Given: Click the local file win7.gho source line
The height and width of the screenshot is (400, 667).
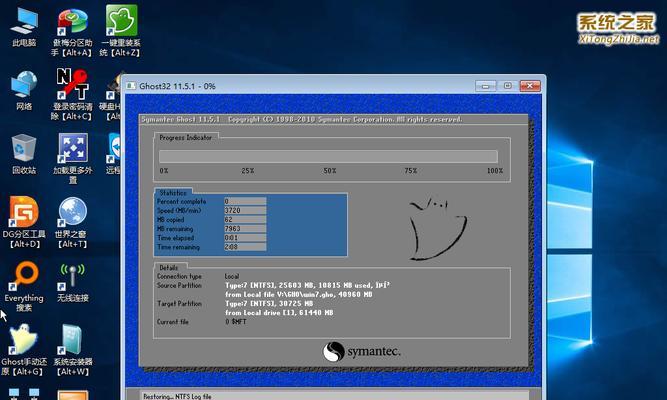Looking at the screenshot, I should click(x=299, y=294).
